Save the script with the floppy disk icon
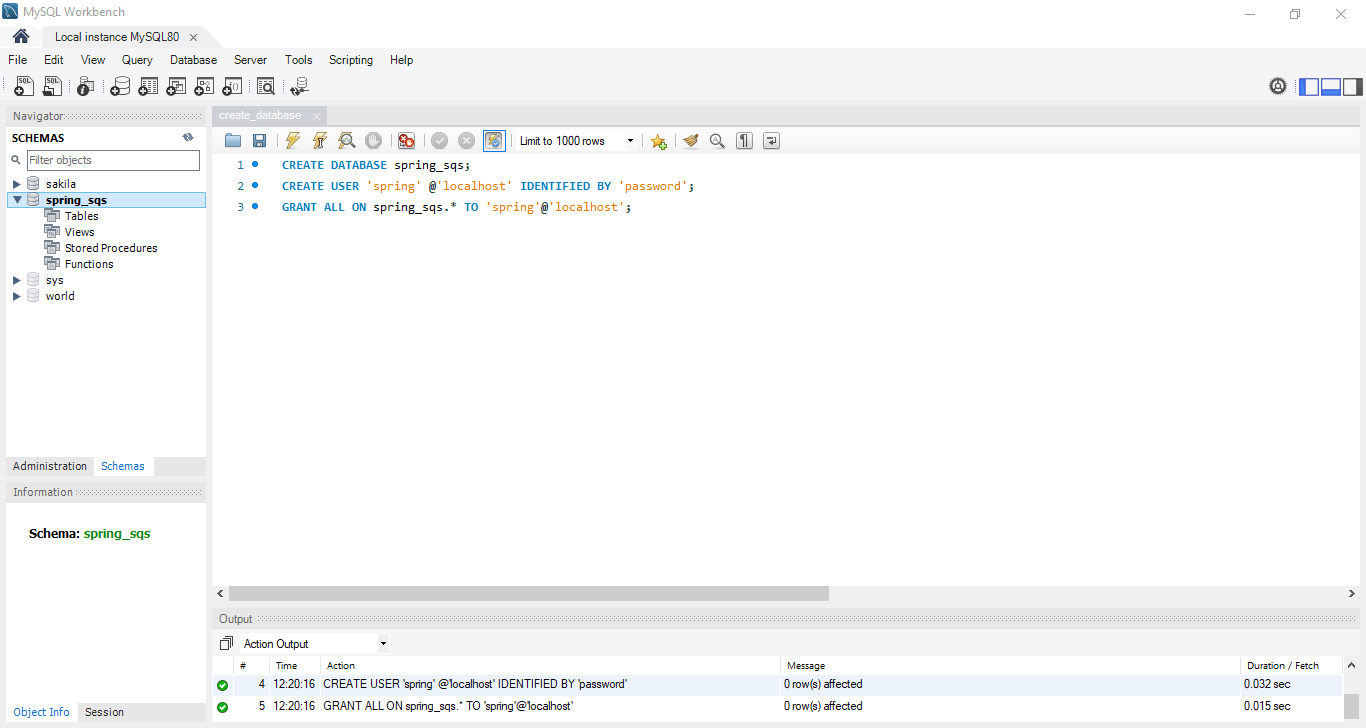 (259, 140)
